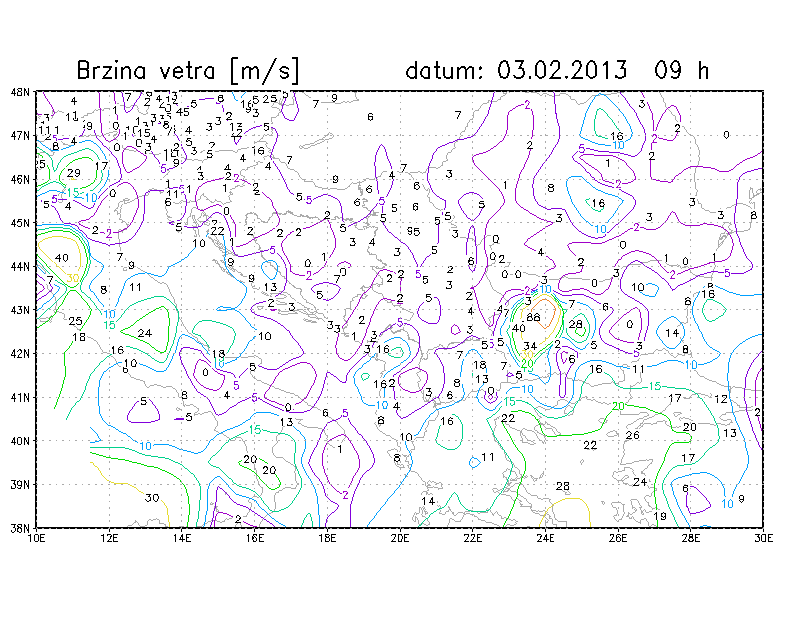800x618 pixels.
Task: Click the '16E' longitude axis label
Action: point(255,538)
